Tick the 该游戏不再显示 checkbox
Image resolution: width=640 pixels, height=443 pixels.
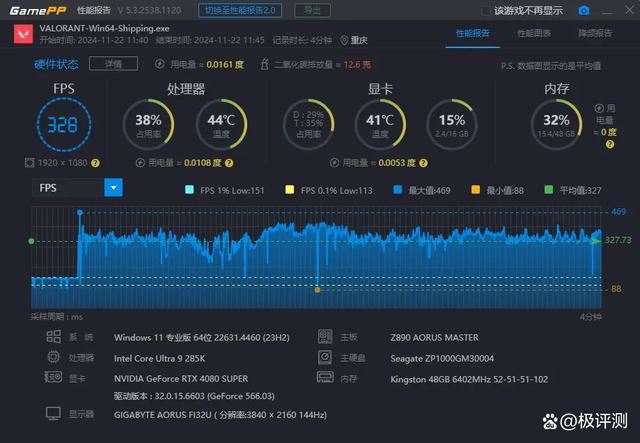pyautogui.click(x=486, y=11)
